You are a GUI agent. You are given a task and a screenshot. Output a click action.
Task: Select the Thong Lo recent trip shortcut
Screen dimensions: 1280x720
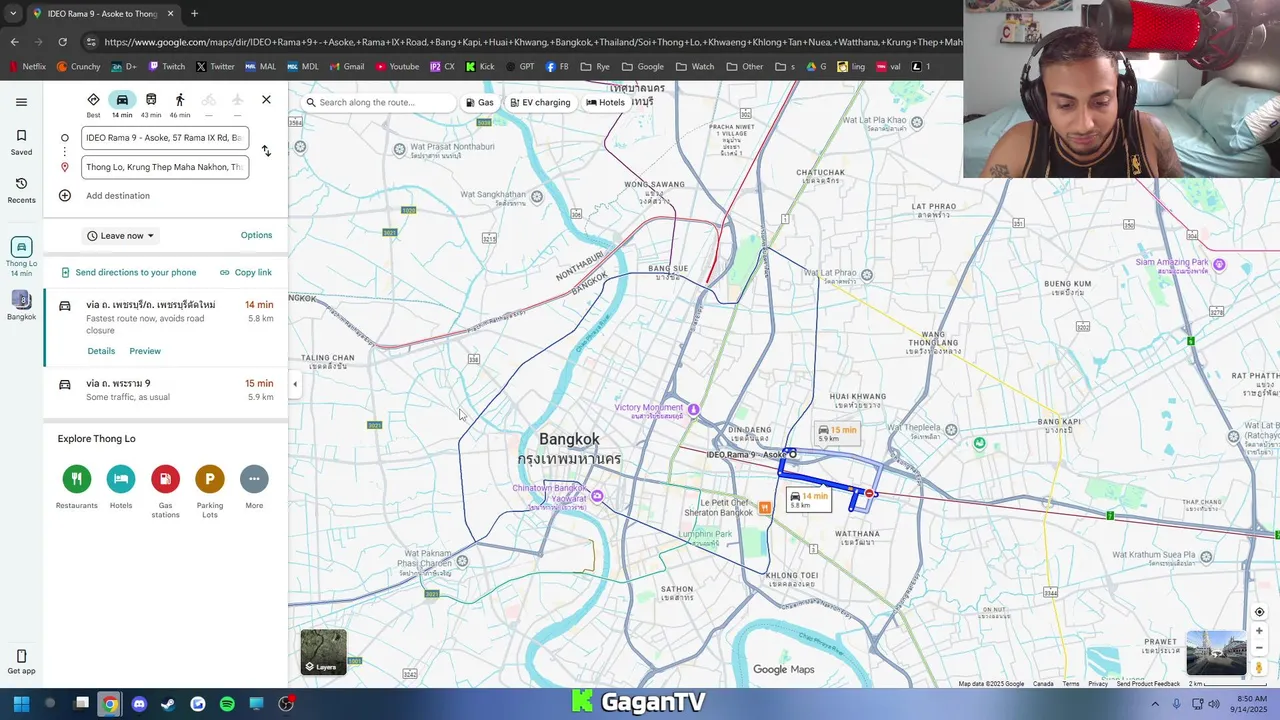click(21, 256)
